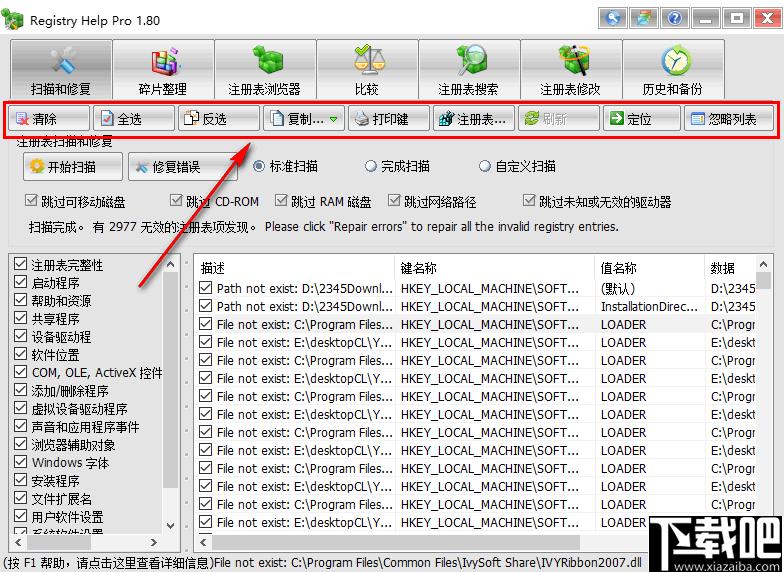Uncheck 浏览器辅助对象 category
This screenshot has width=784, height=572.
click(20, 444)
